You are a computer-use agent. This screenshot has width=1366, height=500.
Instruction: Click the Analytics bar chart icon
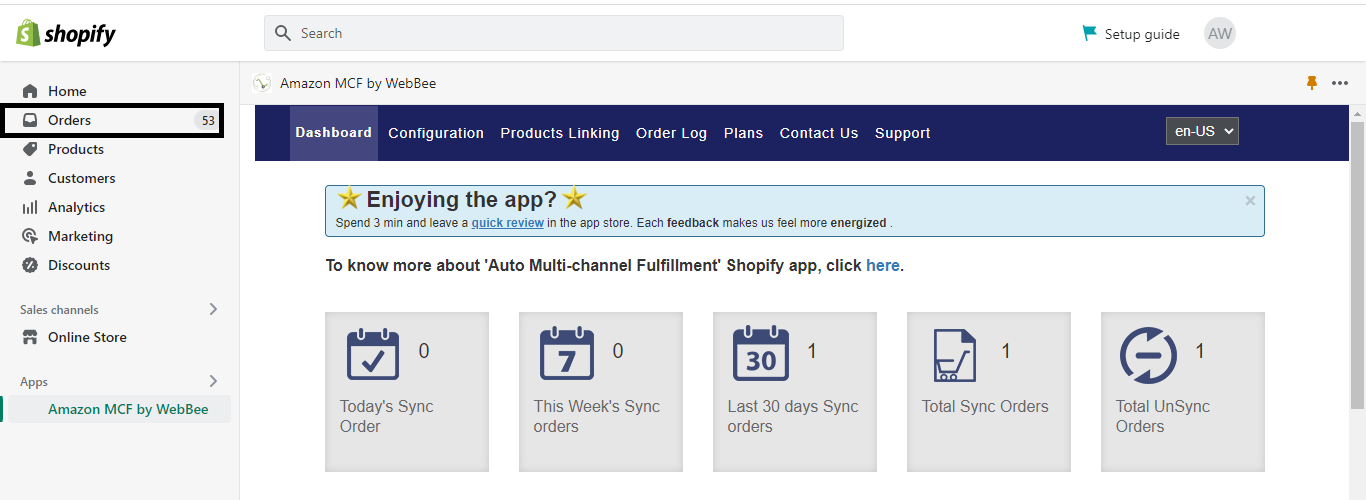pyautogui.click(x=30, y=207)
